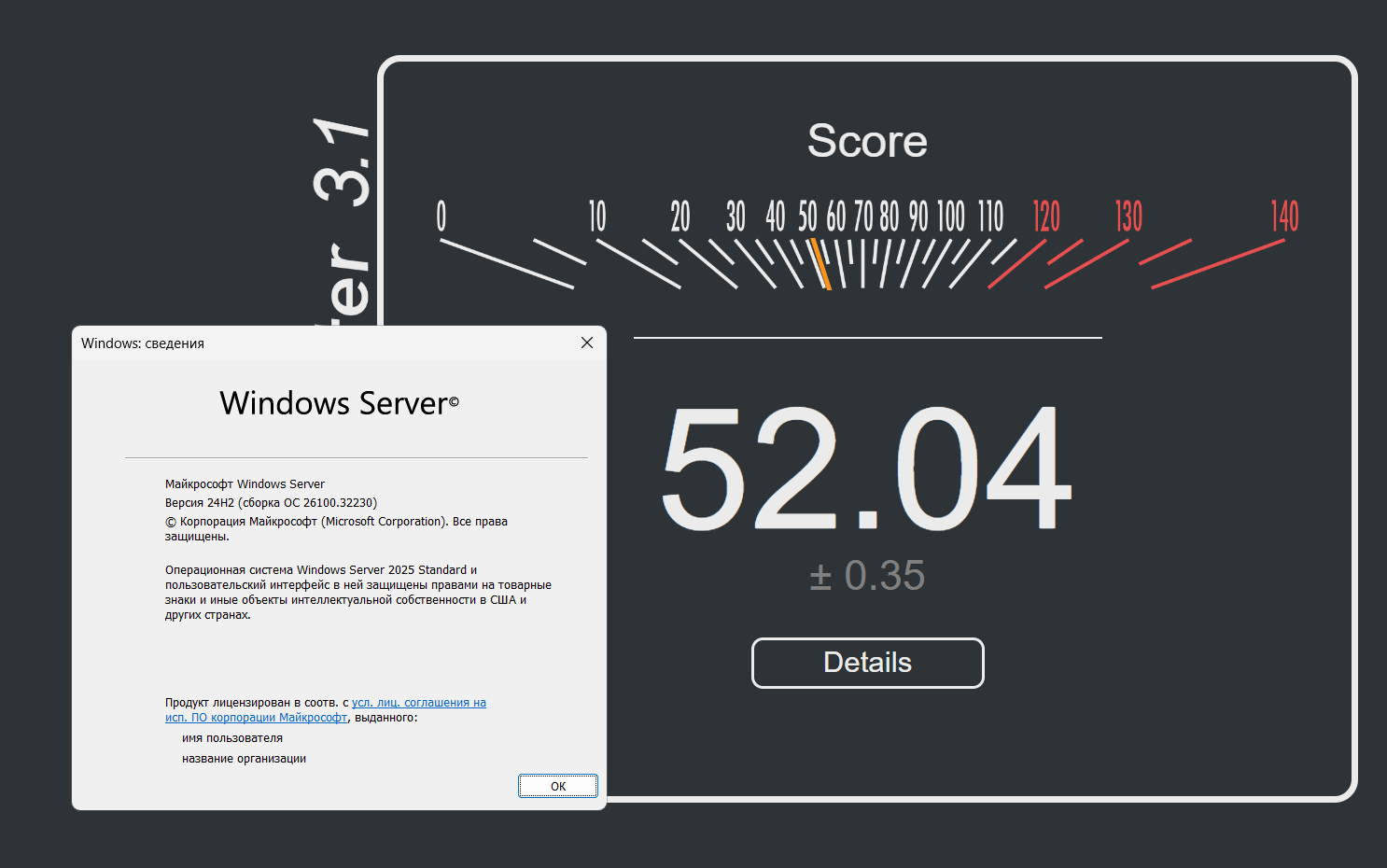Open the Details button under the score
This screenshot has height=868, width=1387.
click(x=868, y=663)
